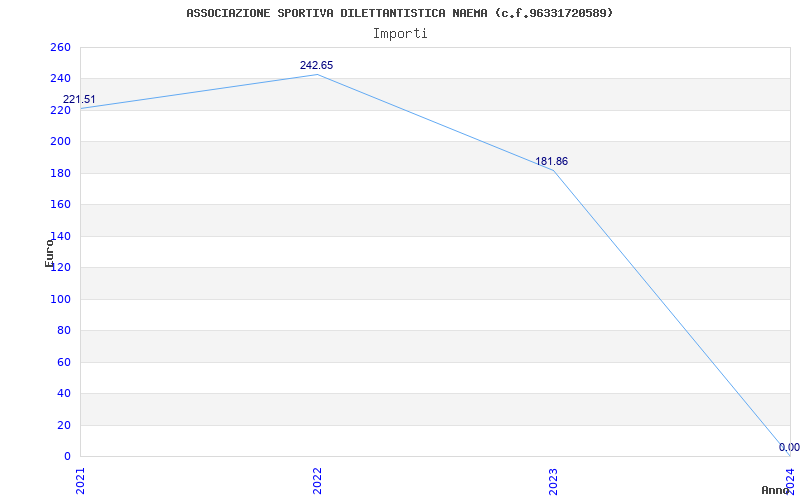Click the 260 y-axis tick label
Viewport: 800px width, 500px height.
[x=60, y=47]
